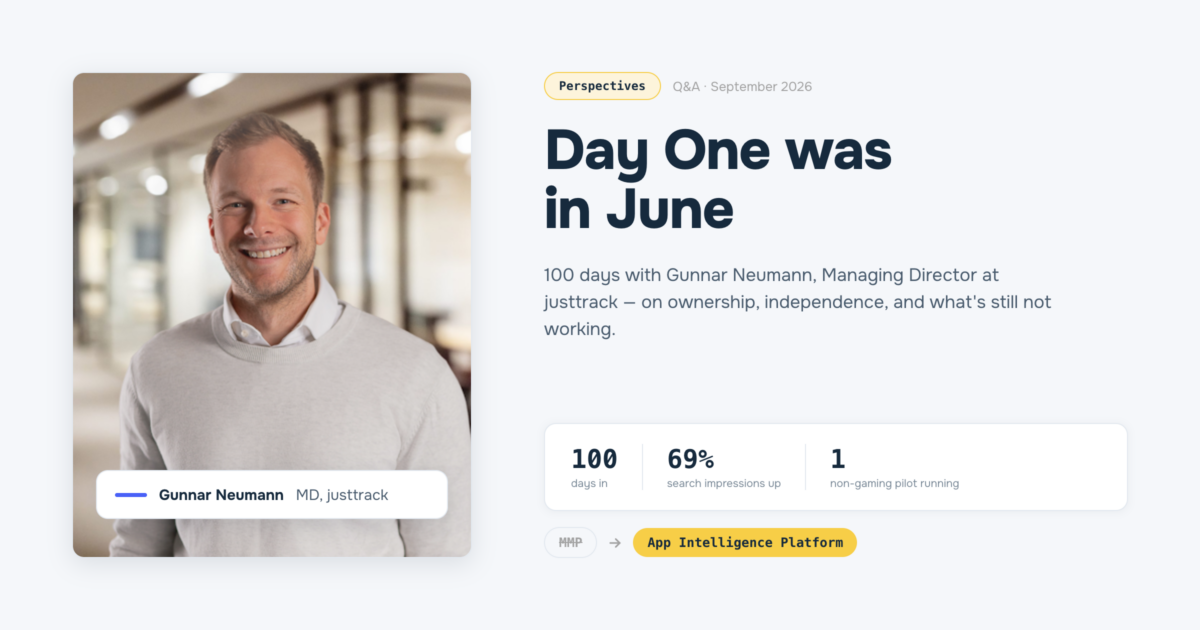The height and width of the screenshot is (630, 1200).
Task: Select the 100 days in stat
Action: pos(594,468)
